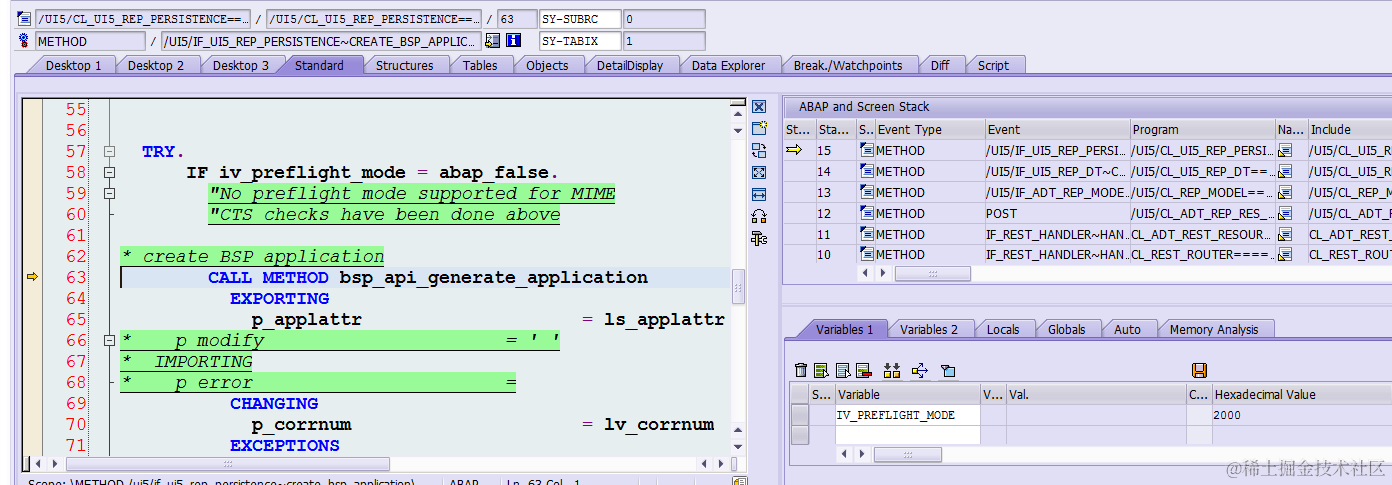1392x485 pixels.
Task: Click the trash delete icon in Variables toolbar
Action: point(801,370)
